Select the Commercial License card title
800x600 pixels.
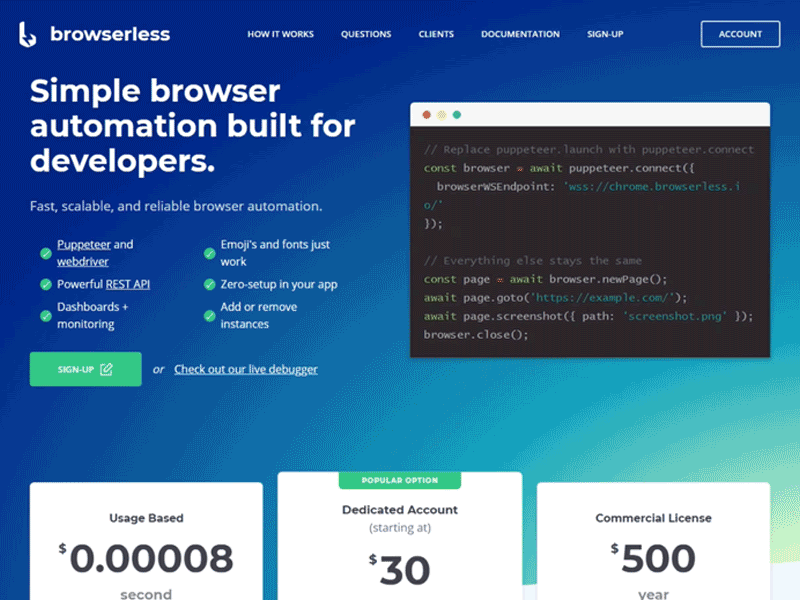pos(654,518)
